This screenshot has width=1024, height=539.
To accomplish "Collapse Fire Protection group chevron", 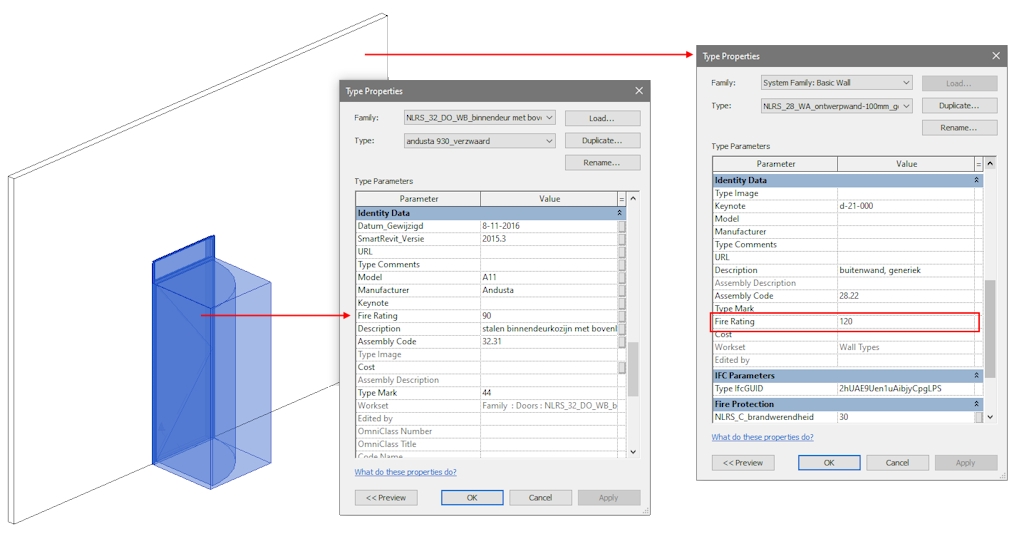I will click(977, 404).
